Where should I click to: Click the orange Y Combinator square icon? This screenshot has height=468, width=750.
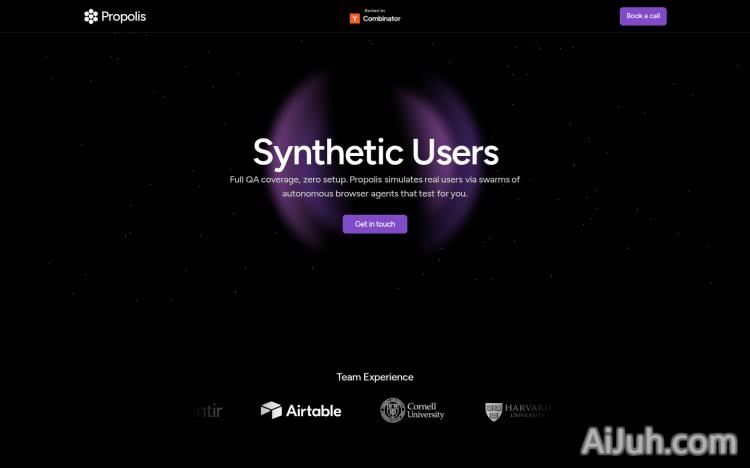point(354,18)
